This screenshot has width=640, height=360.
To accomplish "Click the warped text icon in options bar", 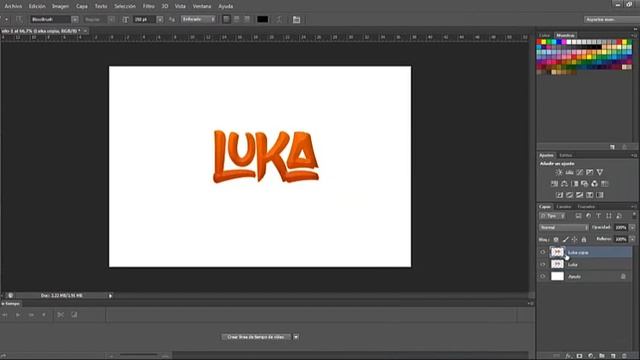I will 279,20.
